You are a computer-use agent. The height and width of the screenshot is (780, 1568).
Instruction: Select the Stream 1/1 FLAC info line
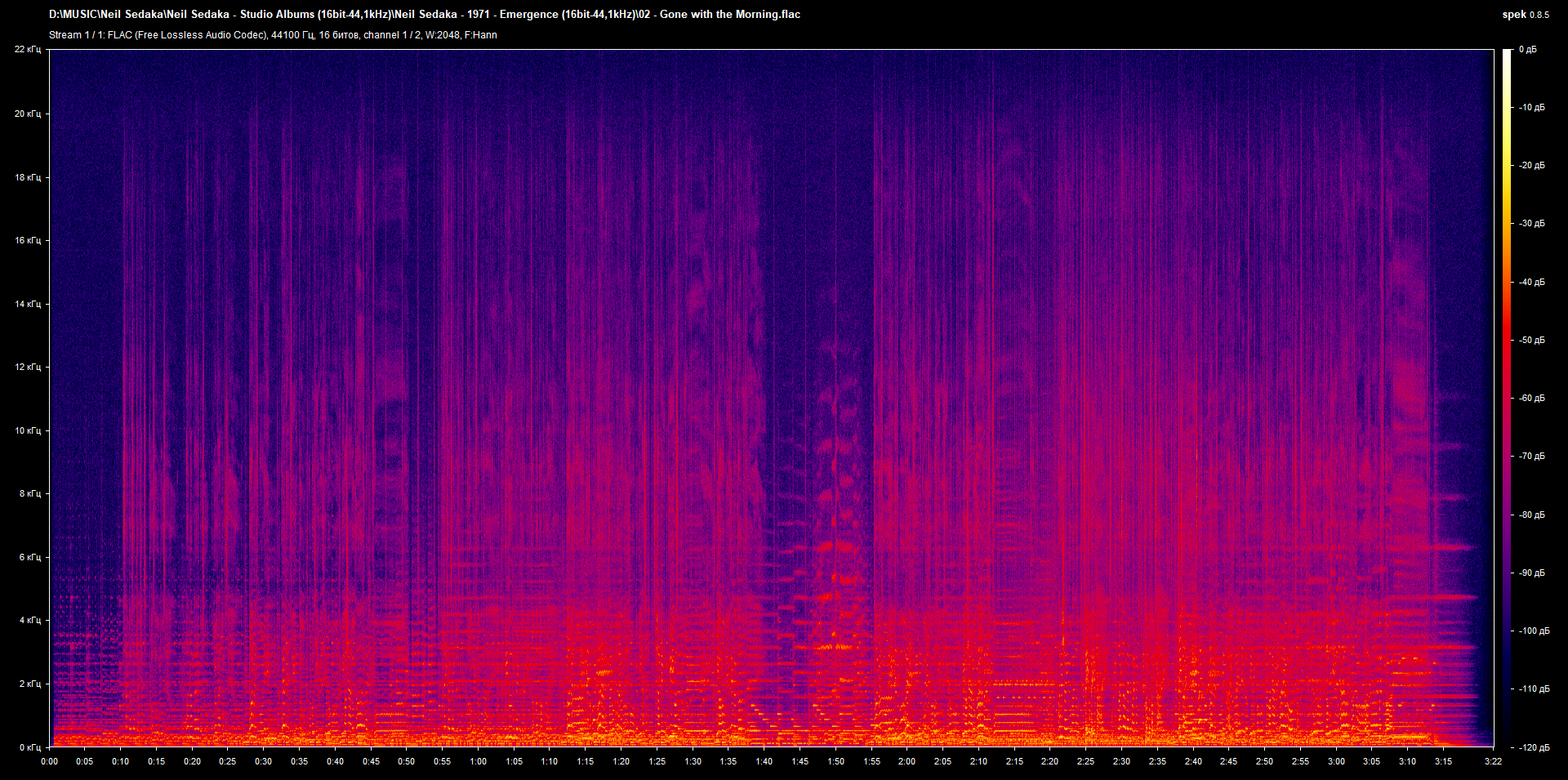(x=273, y=35)
